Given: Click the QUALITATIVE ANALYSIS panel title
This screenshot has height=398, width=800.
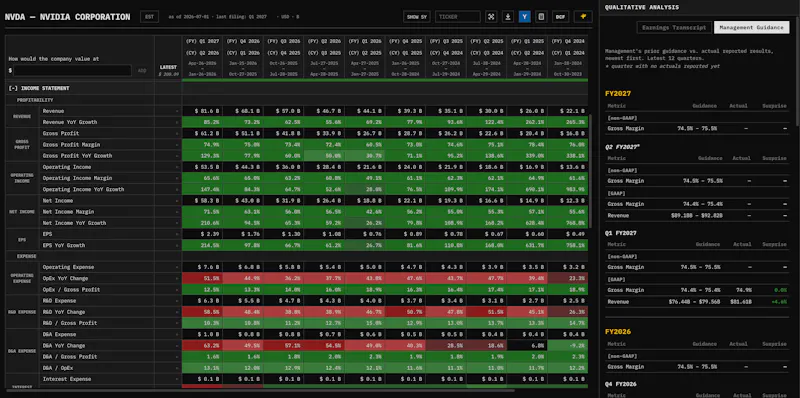Looking at the screenshot, I should (642, 7).
